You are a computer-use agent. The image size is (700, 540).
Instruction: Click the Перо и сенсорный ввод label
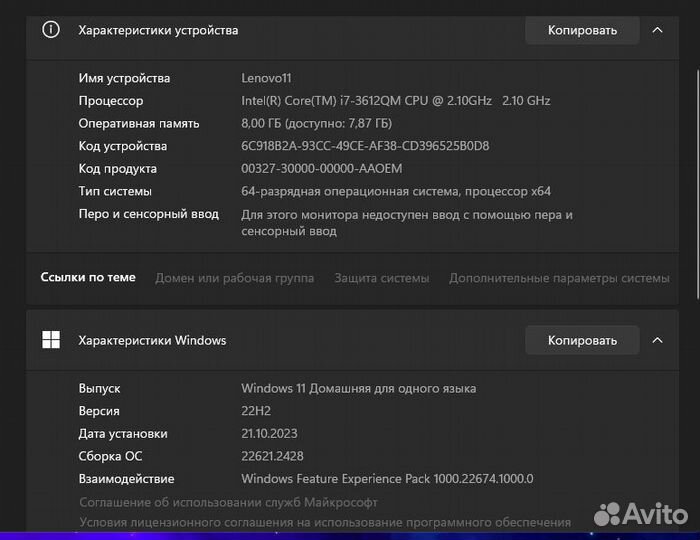pos(149,214)
